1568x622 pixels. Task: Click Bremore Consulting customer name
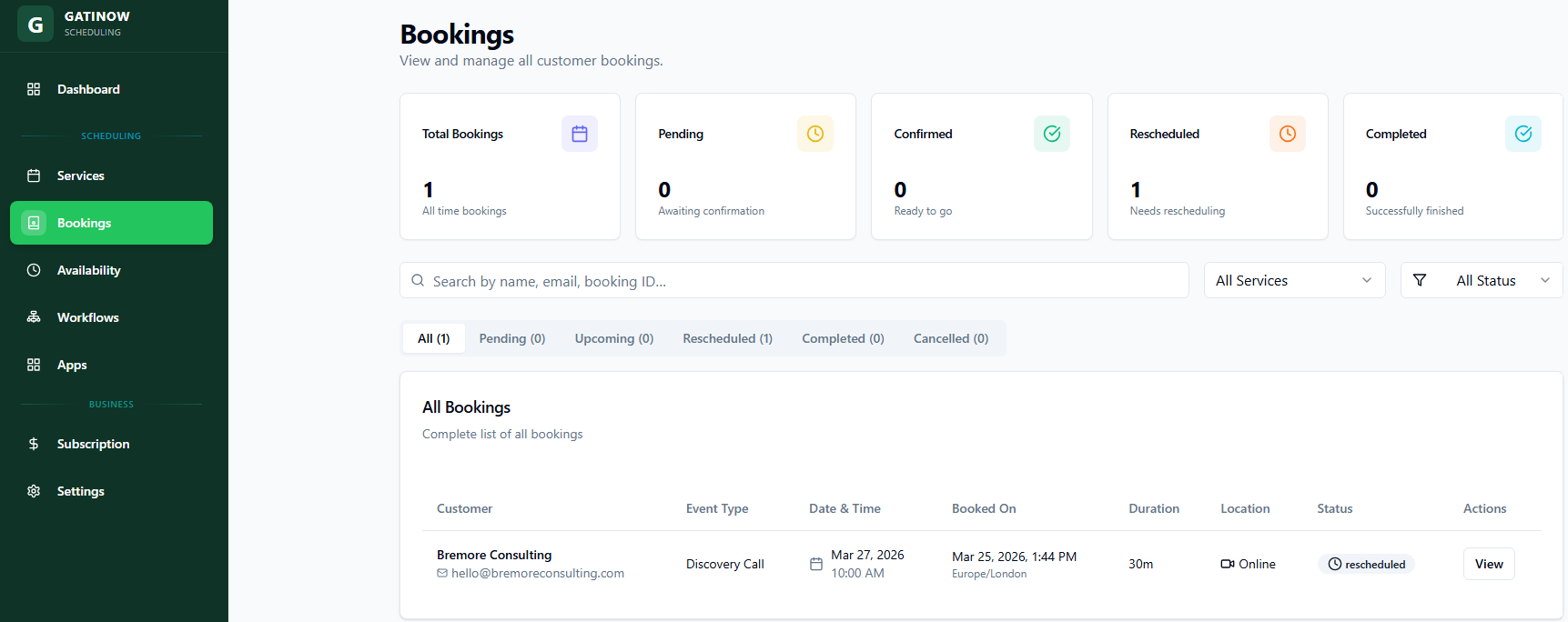494,555
